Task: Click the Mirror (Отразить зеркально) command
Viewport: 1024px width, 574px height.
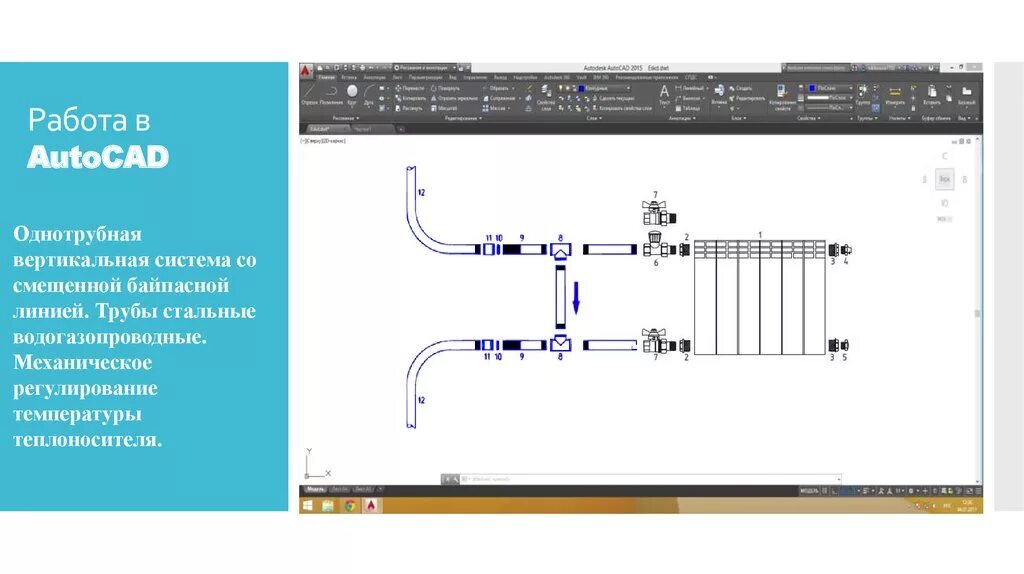Action: (455, 98)
